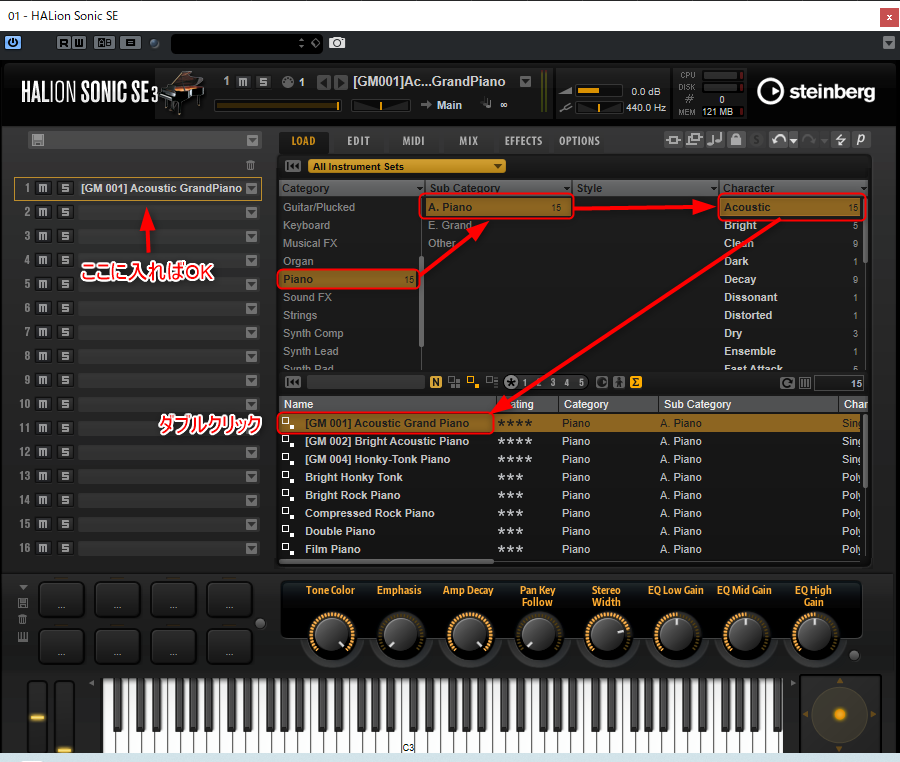Screen dimensions: 900x762
Task: Click the trigger pads trash icon
Action: 23,619
